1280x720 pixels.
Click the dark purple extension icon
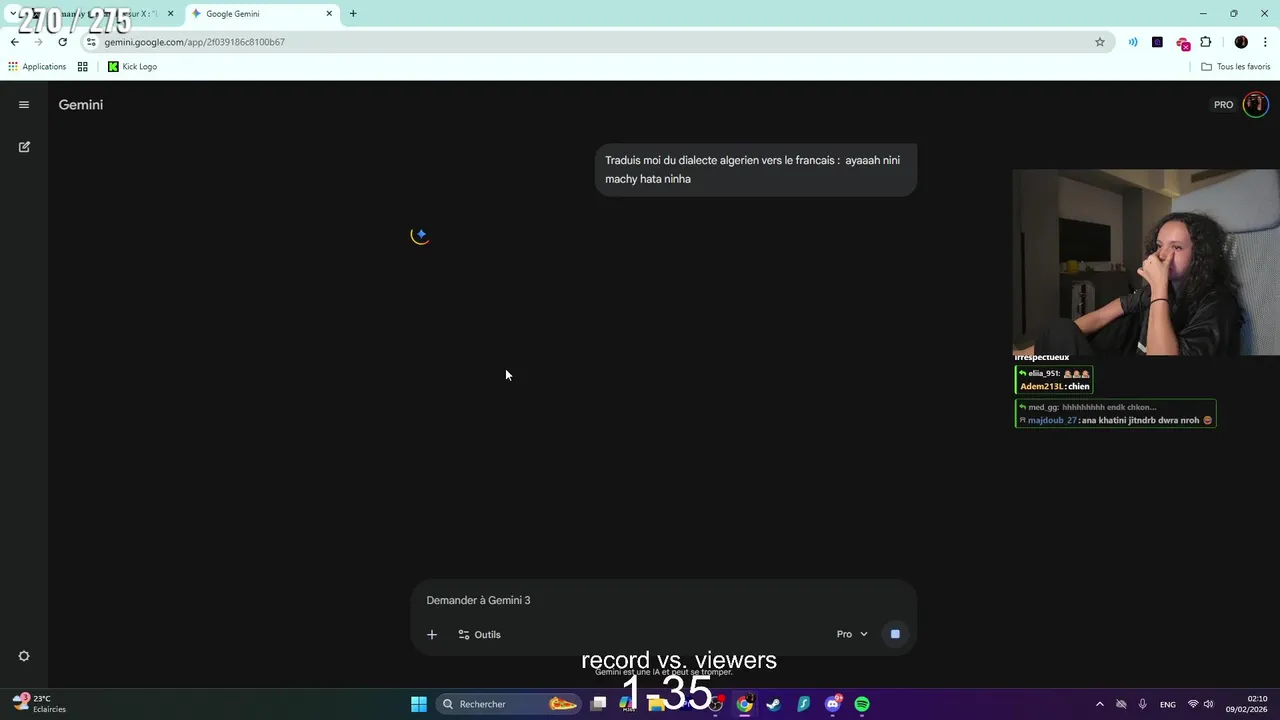coord(1157,42)
